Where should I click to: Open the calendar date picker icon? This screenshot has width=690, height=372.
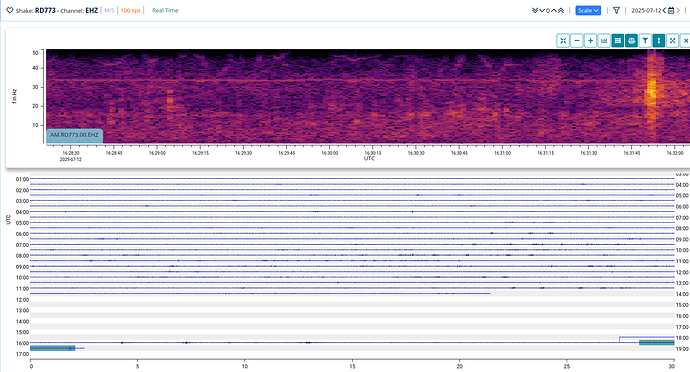click(671, 10)
